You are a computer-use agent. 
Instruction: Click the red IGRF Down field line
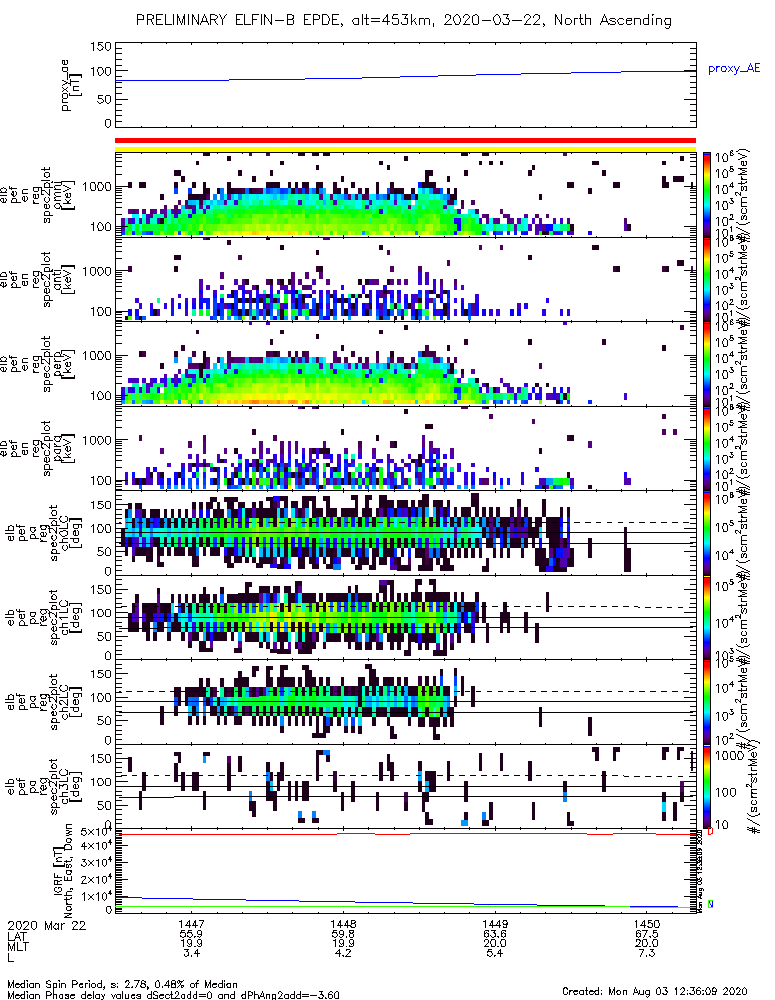(x=405, y=834)
